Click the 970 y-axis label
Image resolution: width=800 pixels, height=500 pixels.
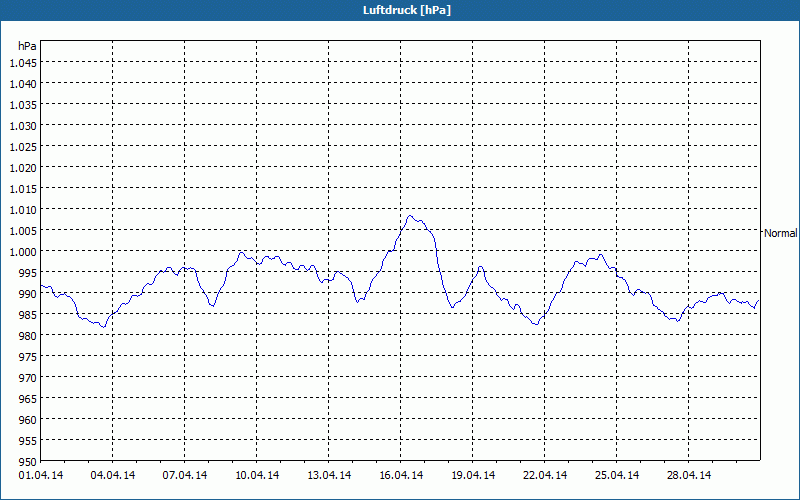coord(28,378)
